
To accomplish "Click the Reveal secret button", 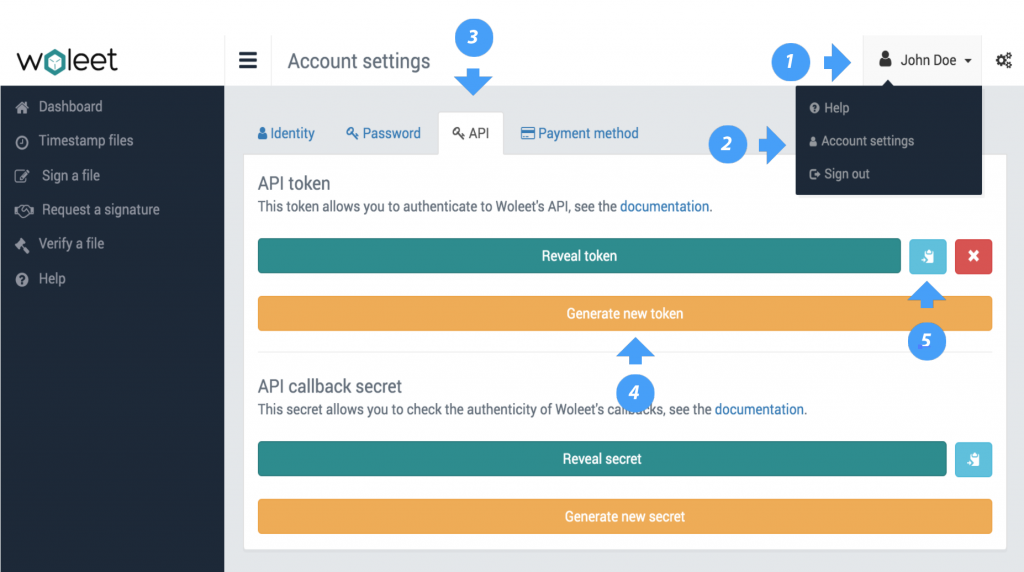I will coord(602,459).
